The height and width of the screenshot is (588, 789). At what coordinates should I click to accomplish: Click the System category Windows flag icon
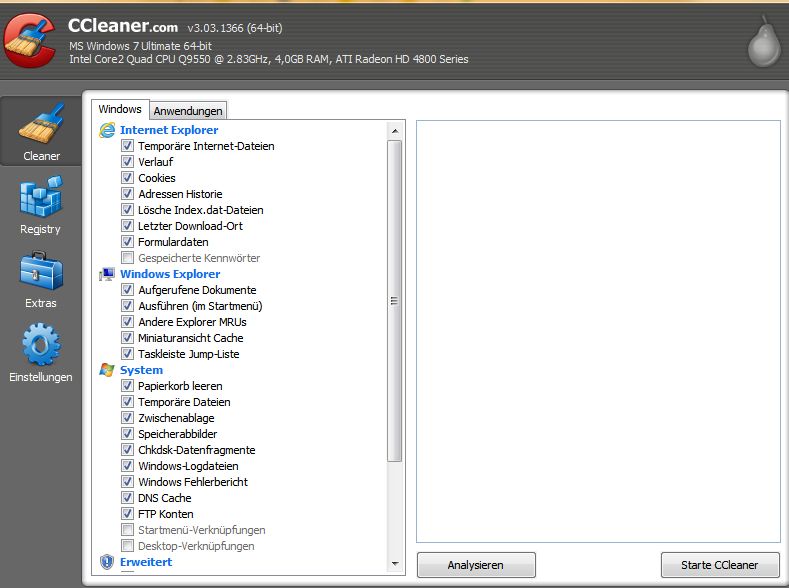(107, 370)
